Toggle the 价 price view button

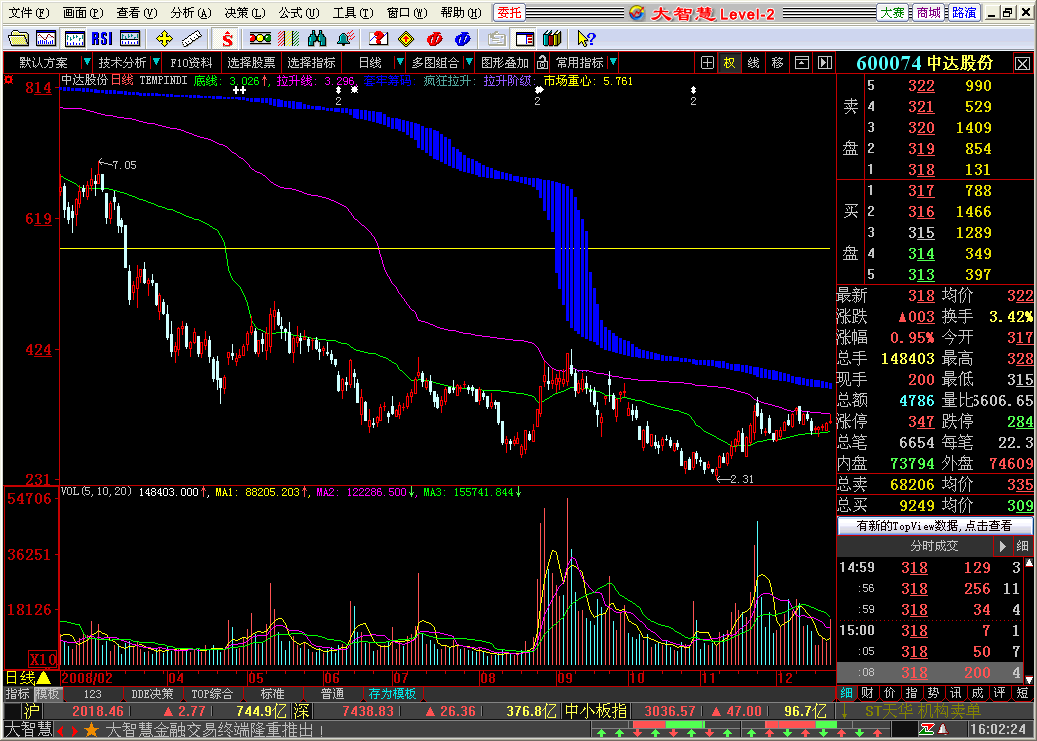[890, 693]
